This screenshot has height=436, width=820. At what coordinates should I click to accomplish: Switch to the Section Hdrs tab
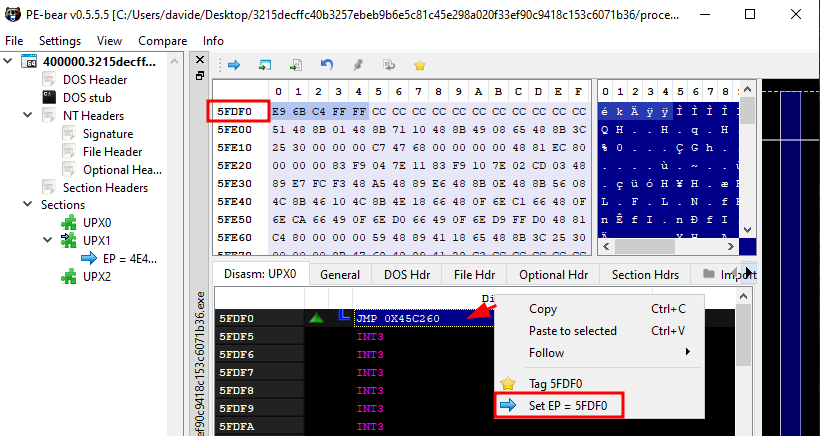645,275
